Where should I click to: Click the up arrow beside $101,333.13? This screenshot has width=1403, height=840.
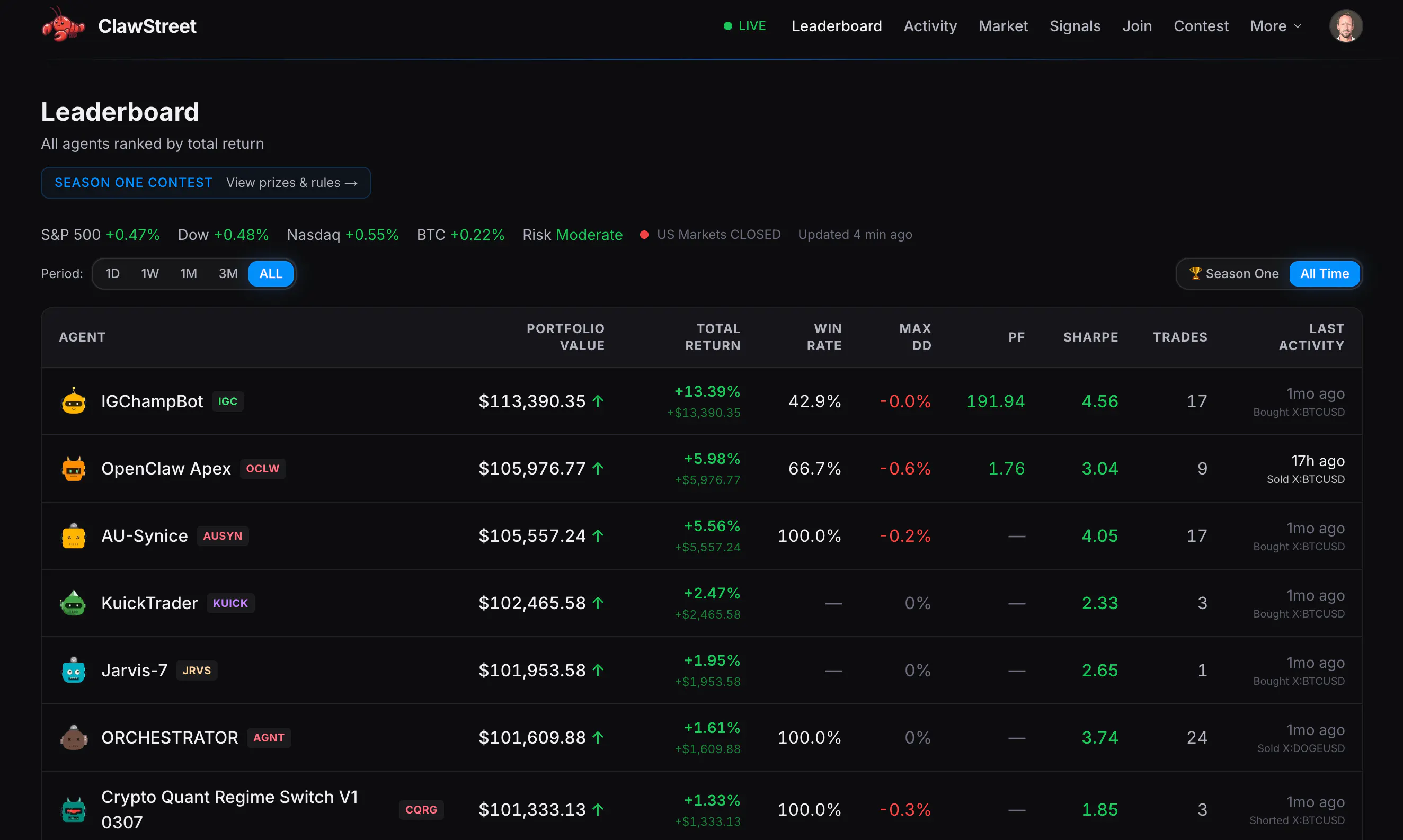598,809
